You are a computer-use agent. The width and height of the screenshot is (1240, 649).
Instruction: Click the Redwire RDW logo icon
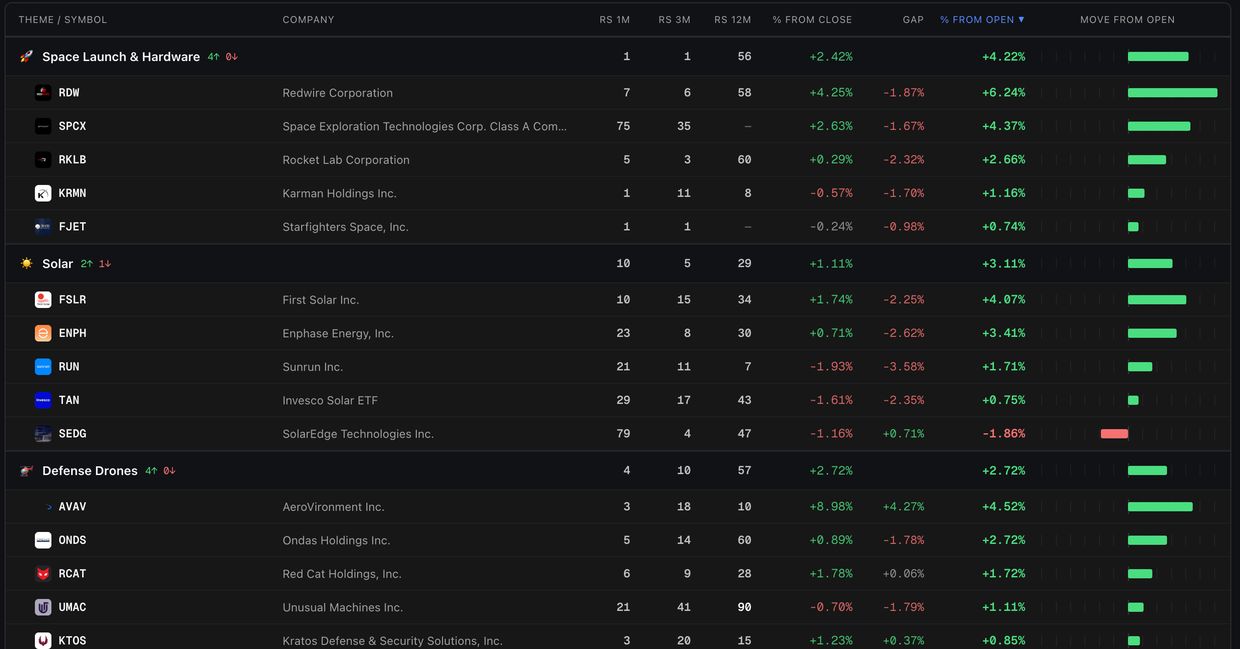pos(43,93)
